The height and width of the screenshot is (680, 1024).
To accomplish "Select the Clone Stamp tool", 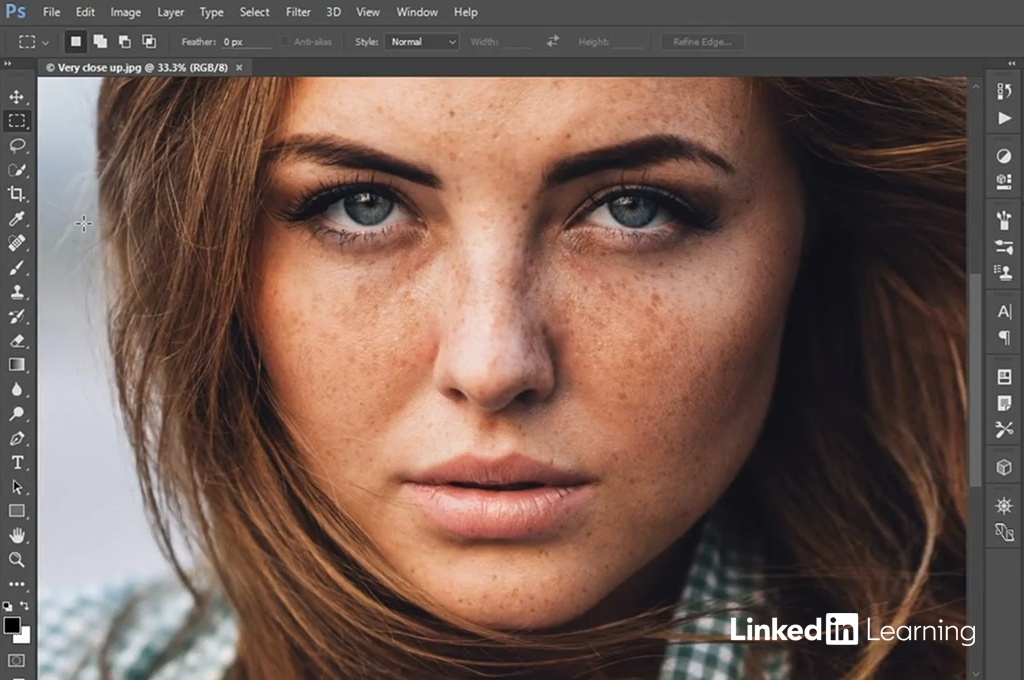I will click(x=17, y=292).
